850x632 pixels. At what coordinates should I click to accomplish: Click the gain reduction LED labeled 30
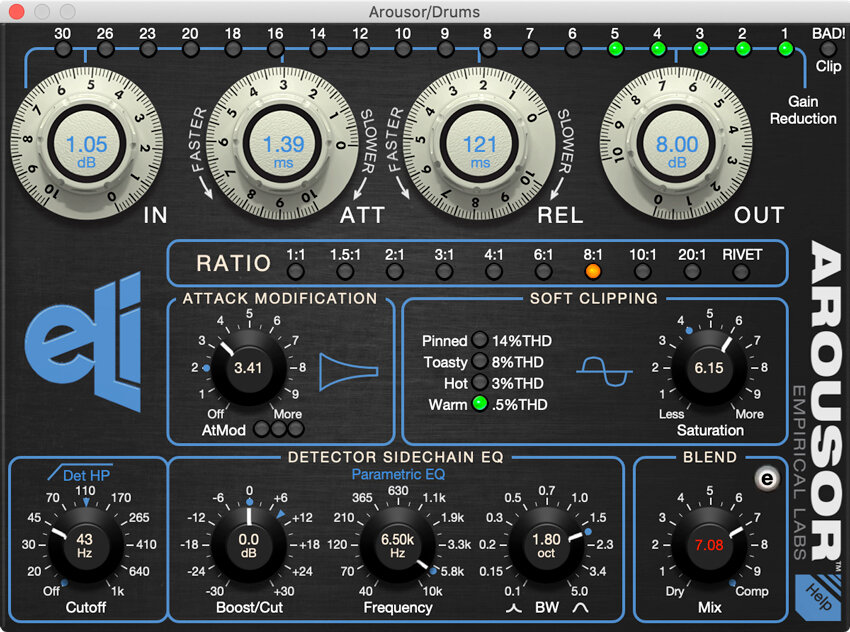[63, 49]
